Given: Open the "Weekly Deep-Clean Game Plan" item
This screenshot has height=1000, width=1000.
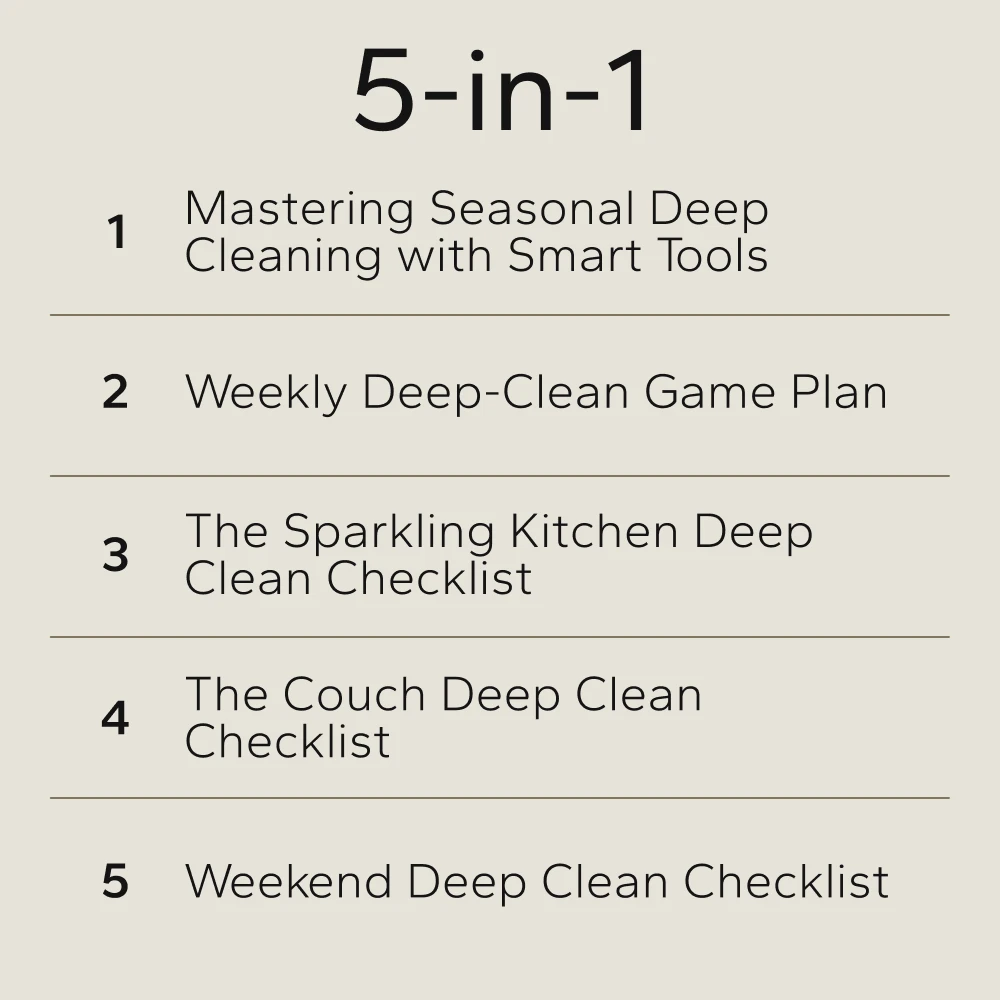Looking at the screenshot, I should 536,392.
